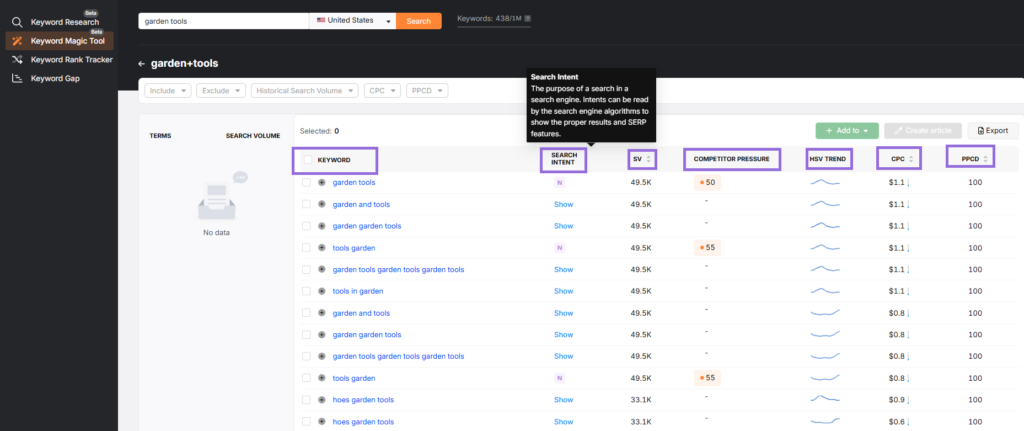Open the 'garden tools' keyword link
The width and height of the screenshot is (1024, 431).
(x=354, y=183)
